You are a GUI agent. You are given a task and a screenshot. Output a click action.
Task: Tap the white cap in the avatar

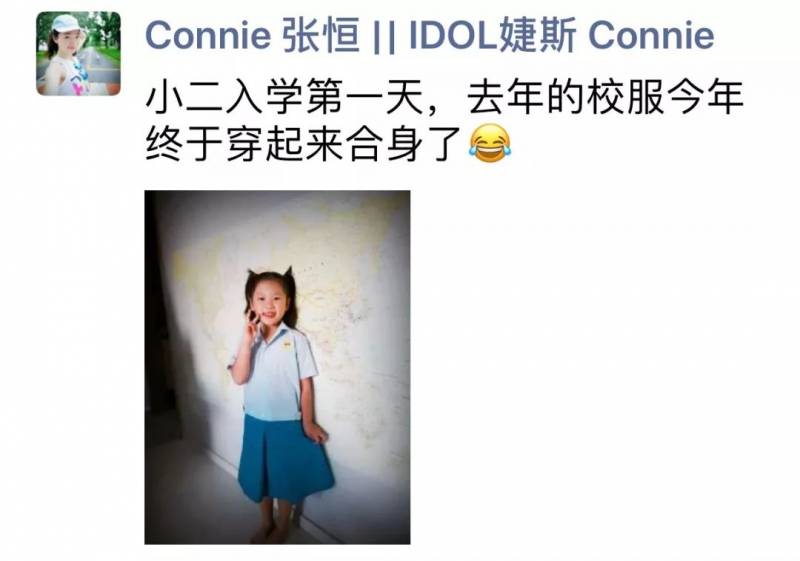click(66, 23)
